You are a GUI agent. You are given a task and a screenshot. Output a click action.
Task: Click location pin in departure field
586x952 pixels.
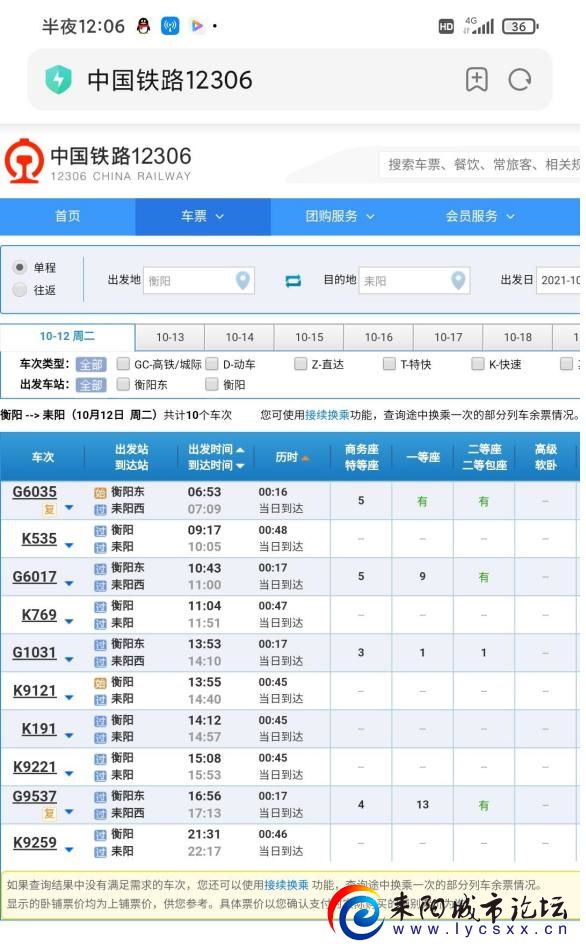pyautogui.click(x=243, y=280)
